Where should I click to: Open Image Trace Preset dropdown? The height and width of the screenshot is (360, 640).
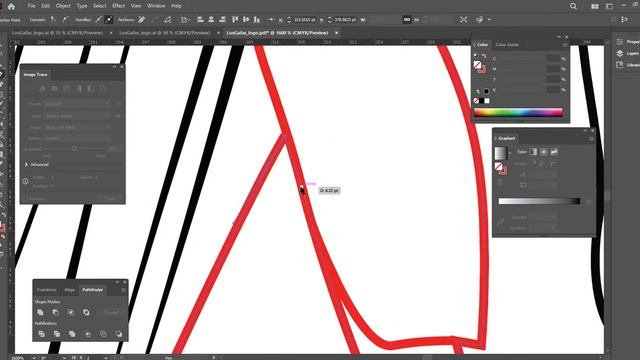[x=76, y=104]
